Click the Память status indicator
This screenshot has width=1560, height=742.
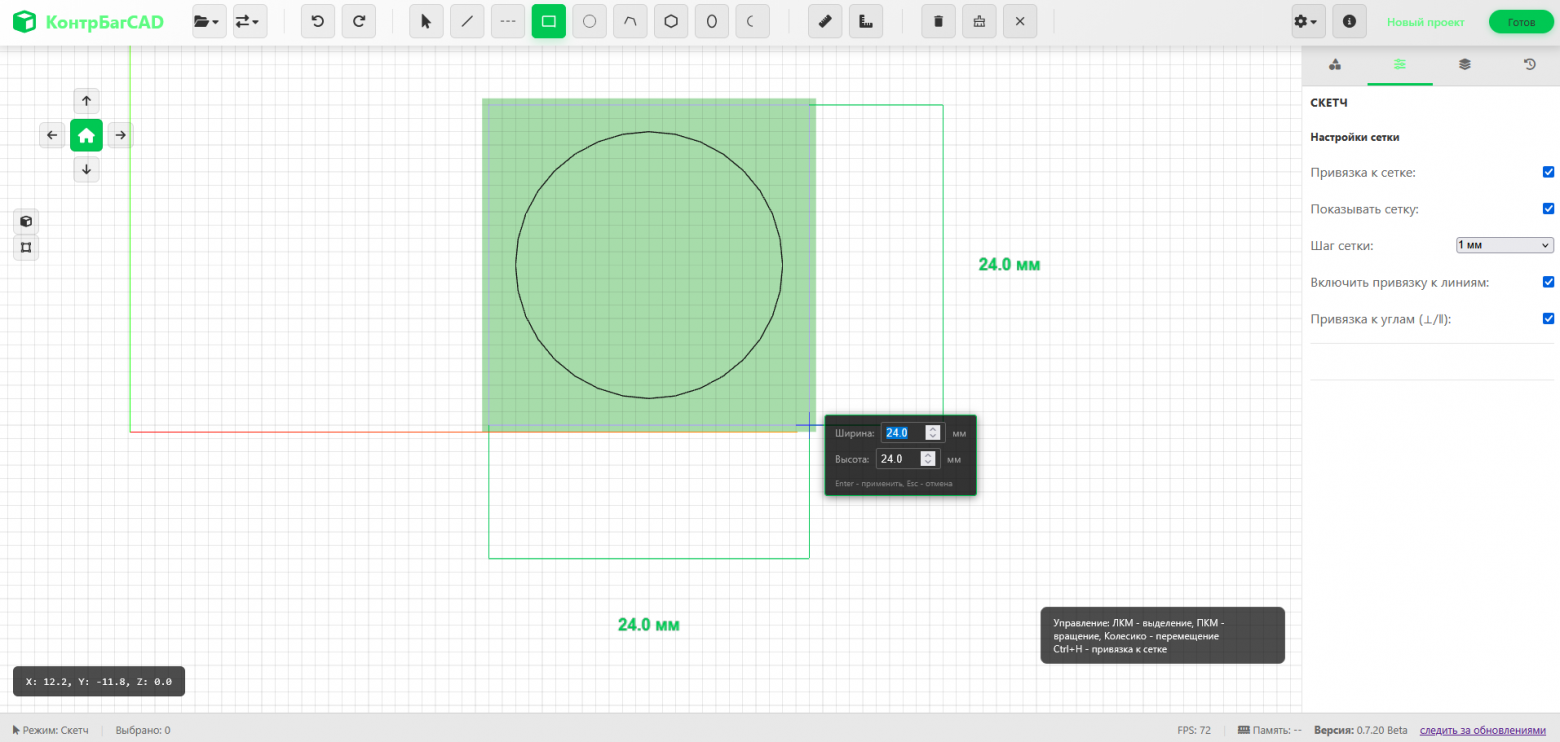1270,730
